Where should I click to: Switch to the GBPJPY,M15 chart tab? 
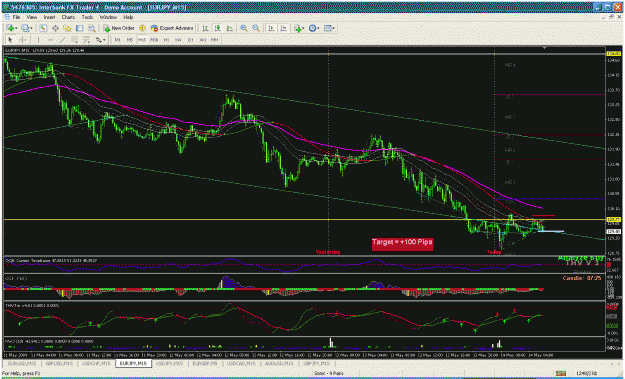316,363
